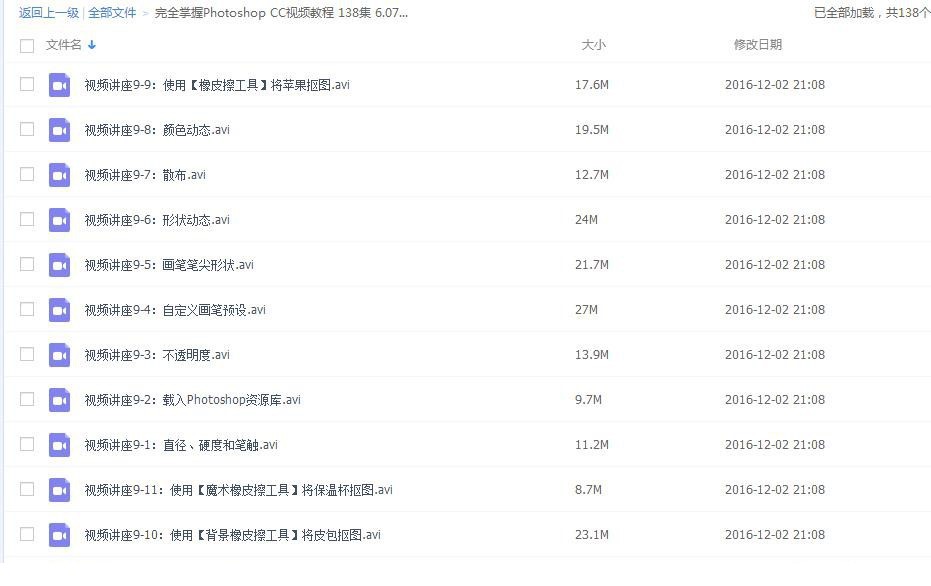This screenshot has height=586, width=931.
Task: Open file 视频讲座9-9：使用【橡皮擦工具】将苹果抠图.avi
Action: (x=217, y=85)
